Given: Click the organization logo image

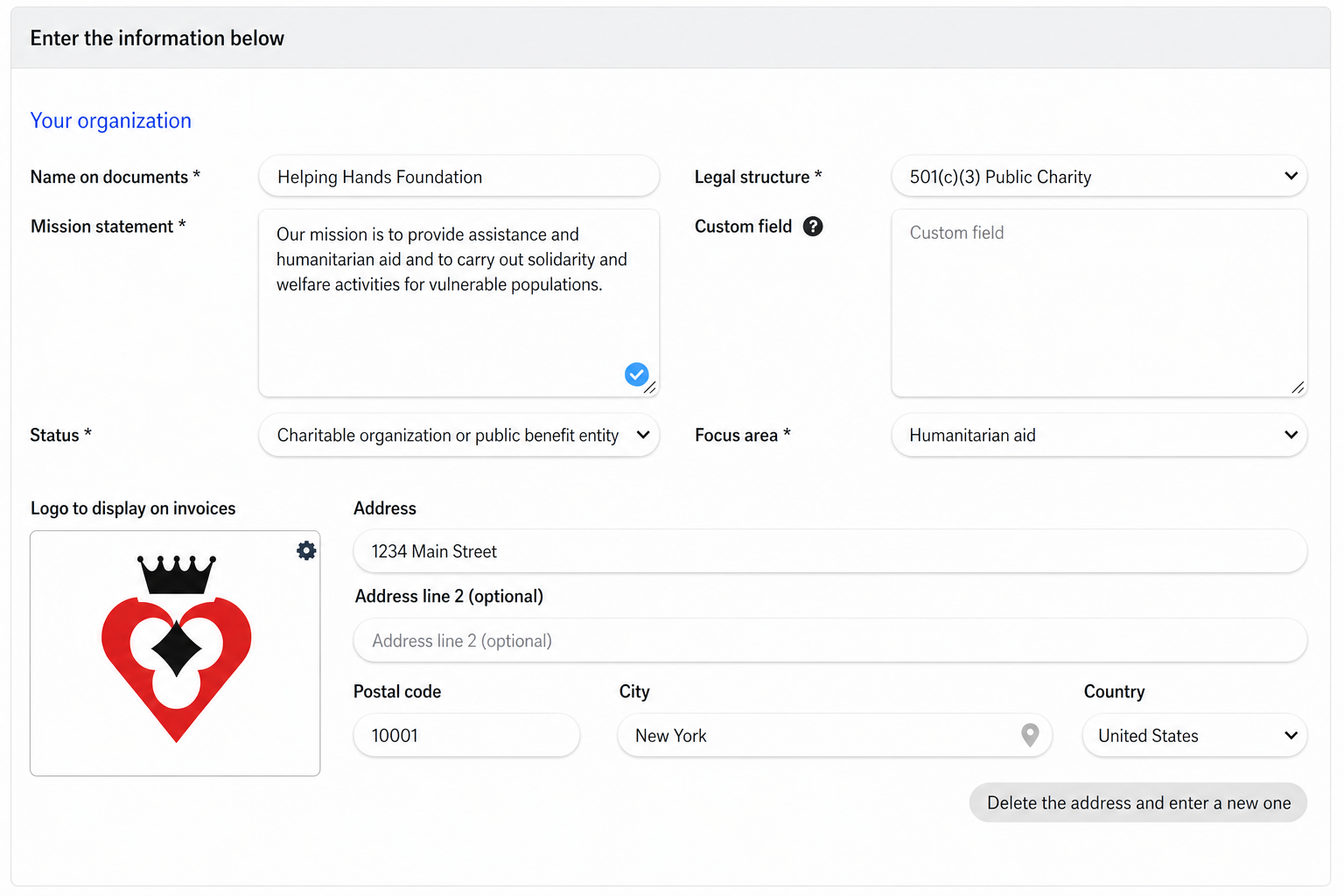Looking at the screenshot, I should [x=176, y=649].
